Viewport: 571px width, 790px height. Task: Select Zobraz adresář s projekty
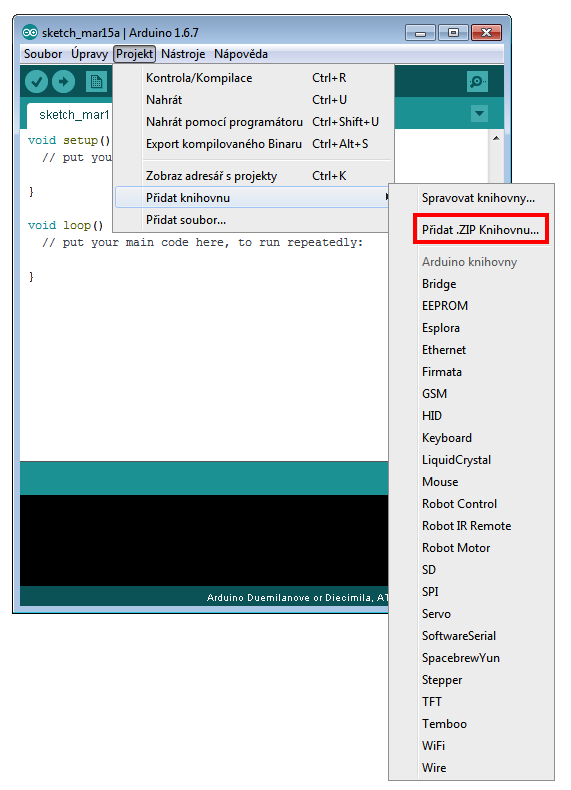pos(253,176)
